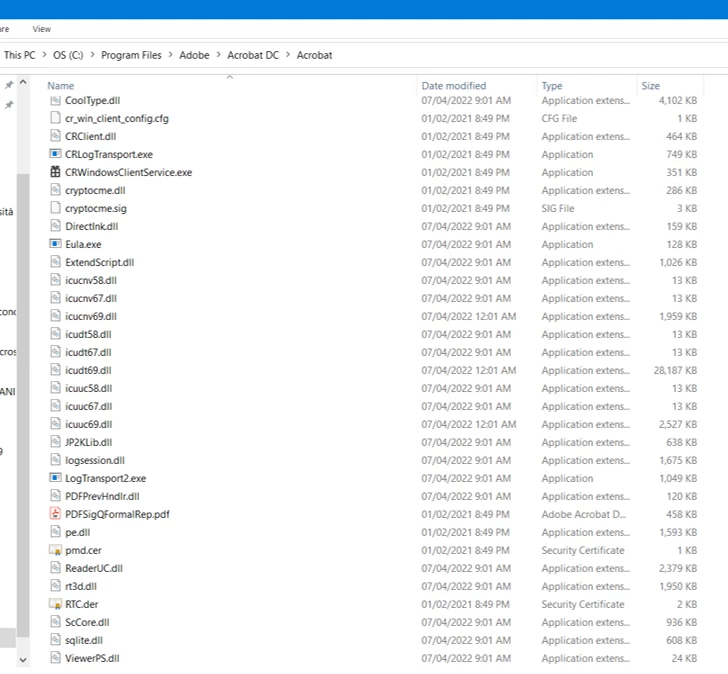
Task: Select file name icuuc69.dll
Action: click(88, 424)
